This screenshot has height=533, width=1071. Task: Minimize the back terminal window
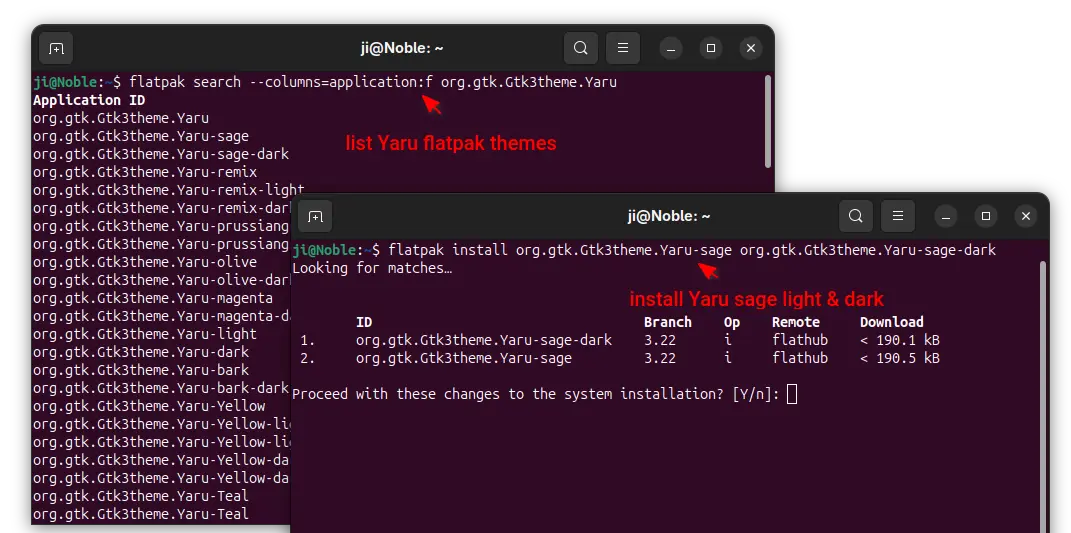(671, 49)
